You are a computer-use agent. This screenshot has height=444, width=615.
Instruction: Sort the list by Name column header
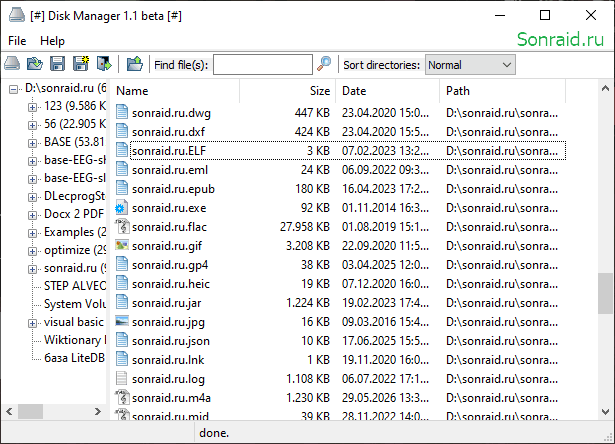(x=175, y=91)
